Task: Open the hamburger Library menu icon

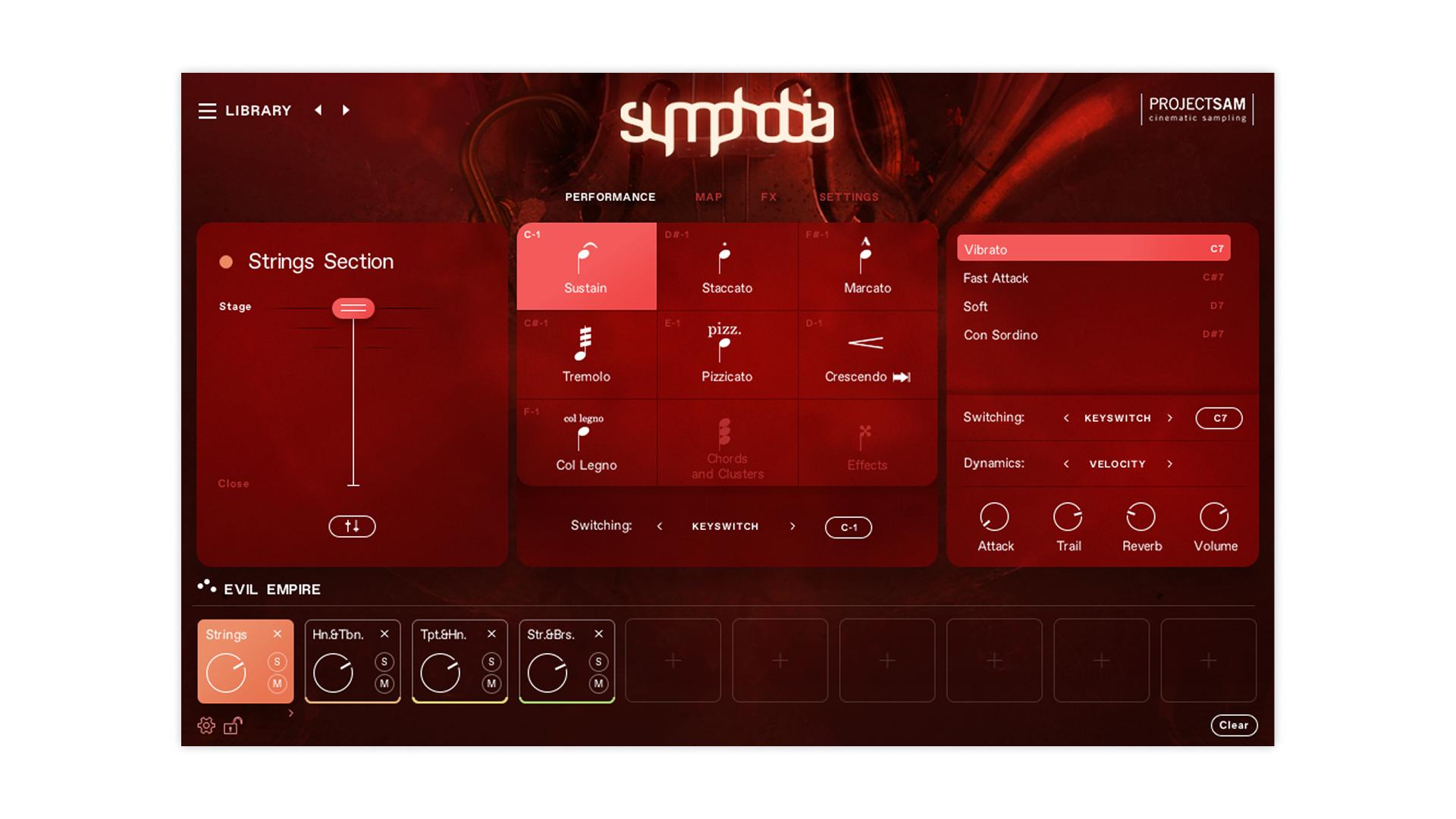Action: (207, 111)
